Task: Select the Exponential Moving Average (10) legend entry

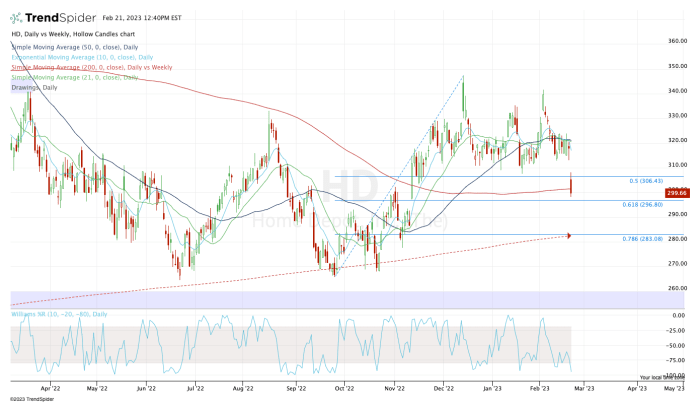Action: pyautogui.click(x=82, y=57)
